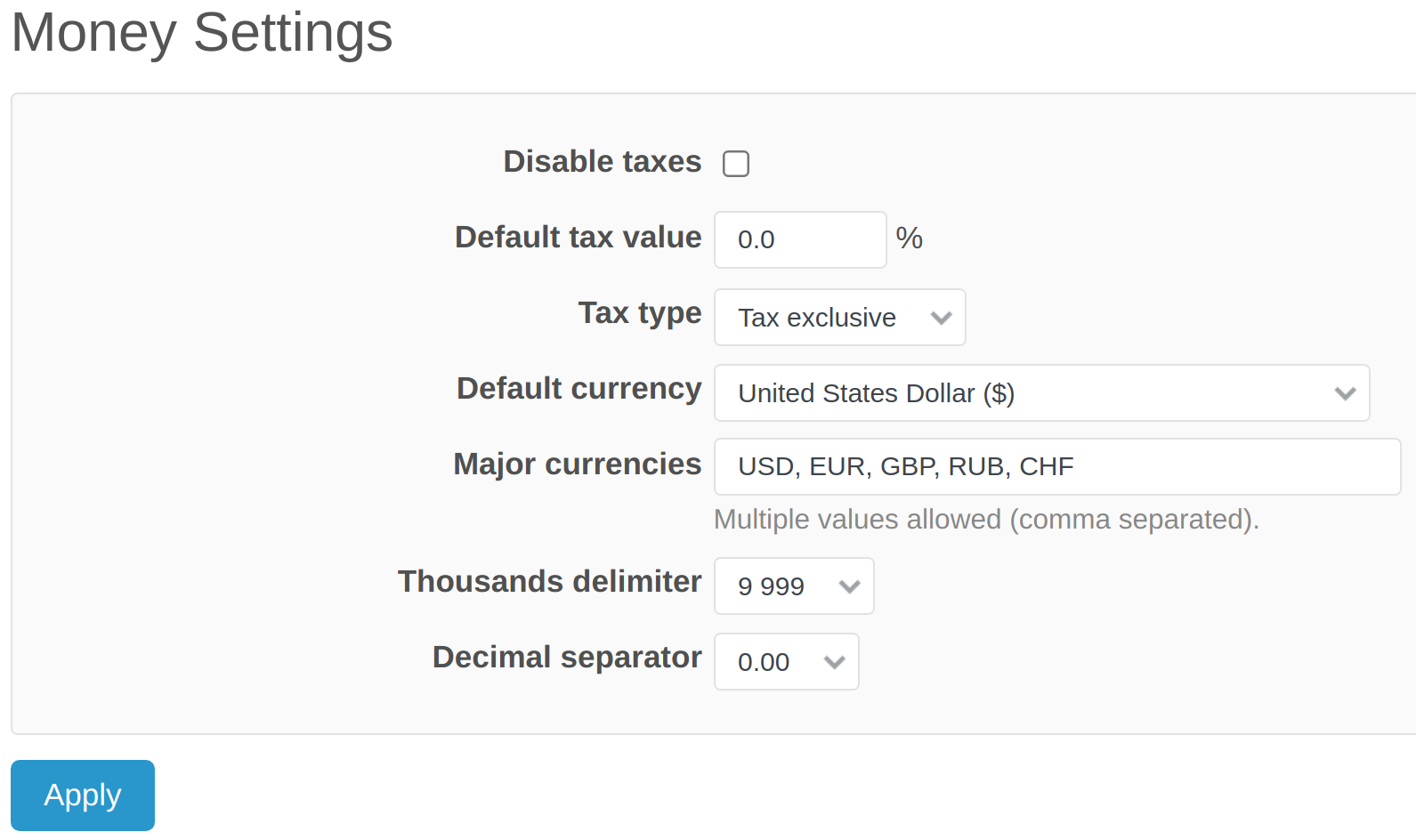Click the Major currencies input field
This screenshot has width=1416, height=840.
point(1057,466)
